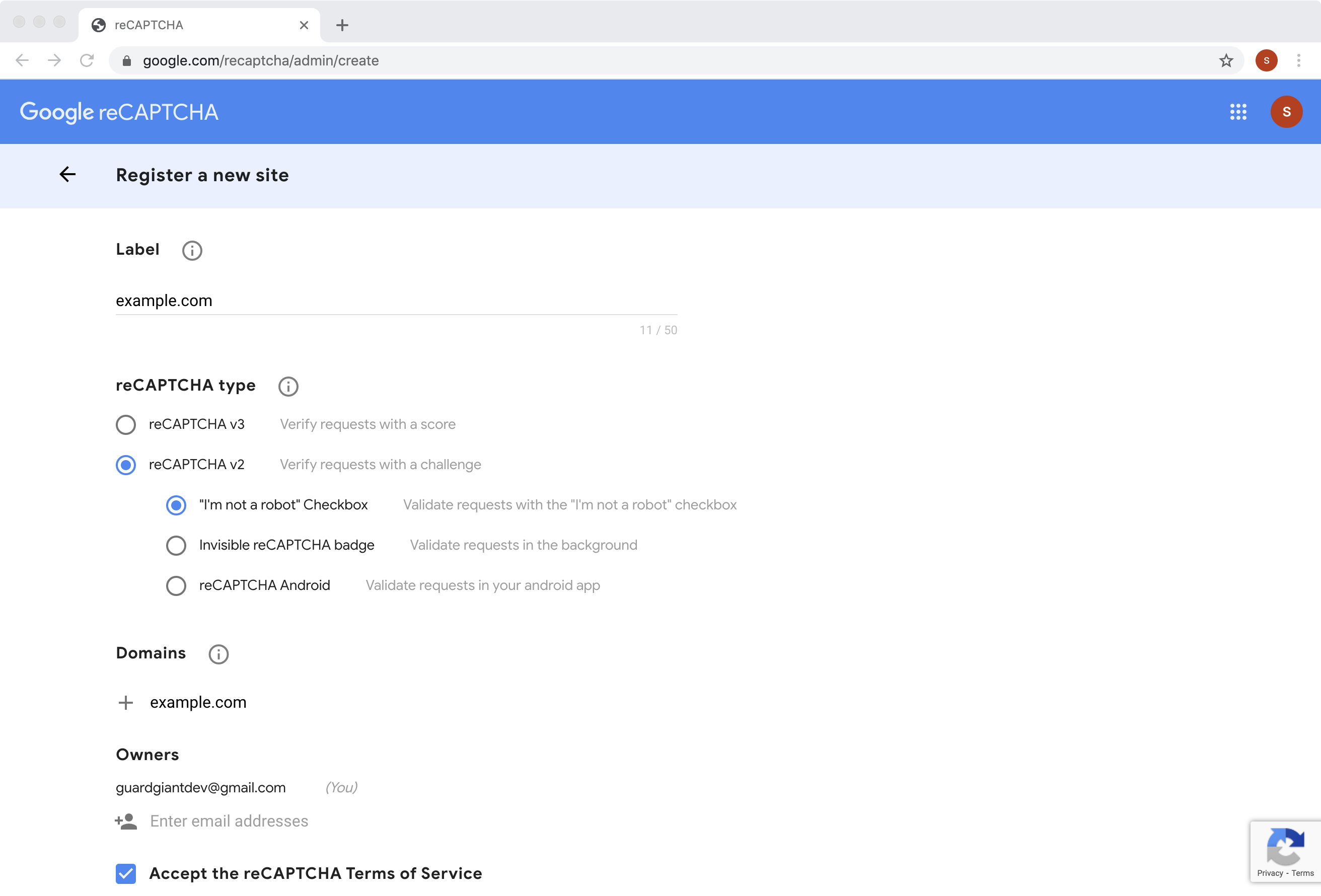Click the Google reCAPTCHA logo
This screenshot has height=896, width=1321.
[x=119, y=112]
